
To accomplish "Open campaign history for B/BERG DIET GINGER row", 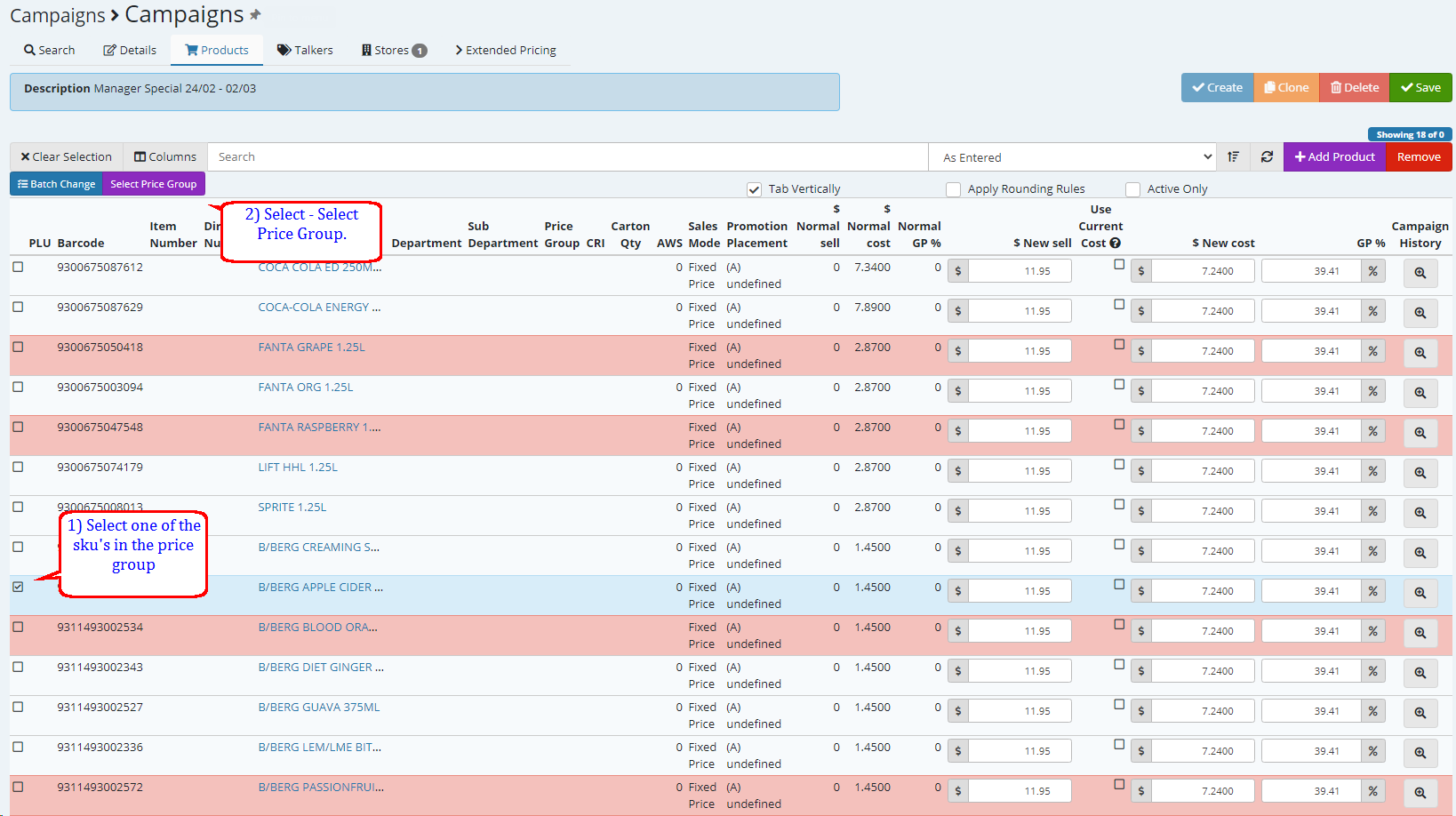I will point(1420,673).
